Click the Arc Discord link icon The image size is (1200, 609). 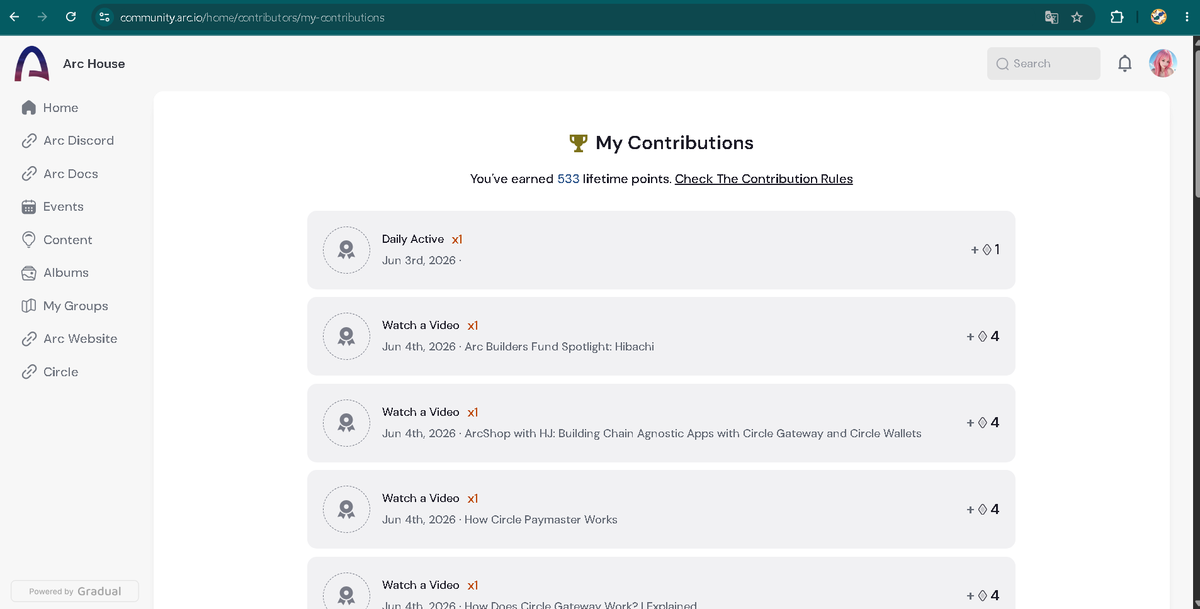pyautogui.click(x=29, y=140)
